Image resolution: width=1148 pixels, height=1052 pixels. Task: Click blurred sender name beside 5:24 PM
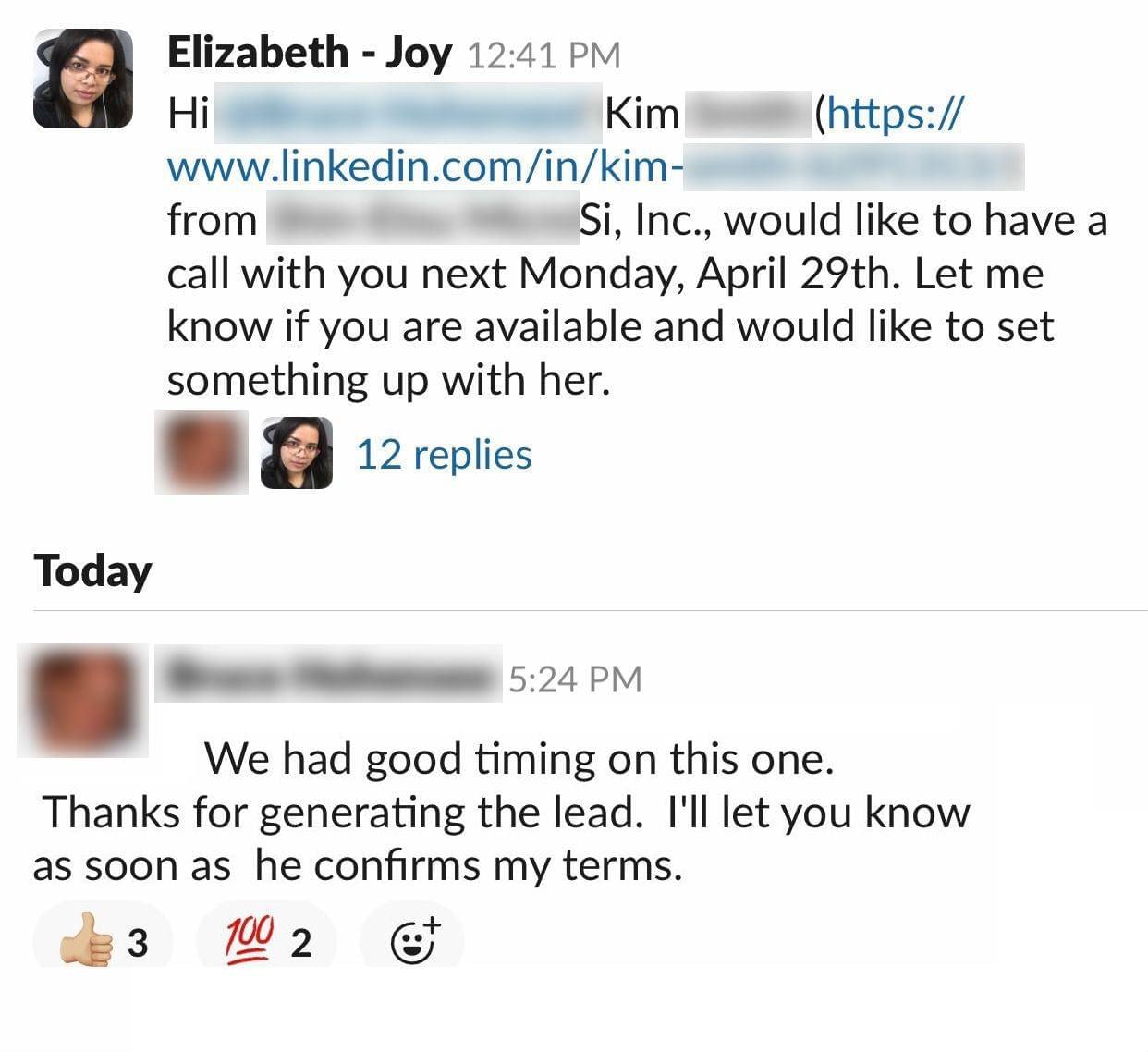tap(329, 676)
